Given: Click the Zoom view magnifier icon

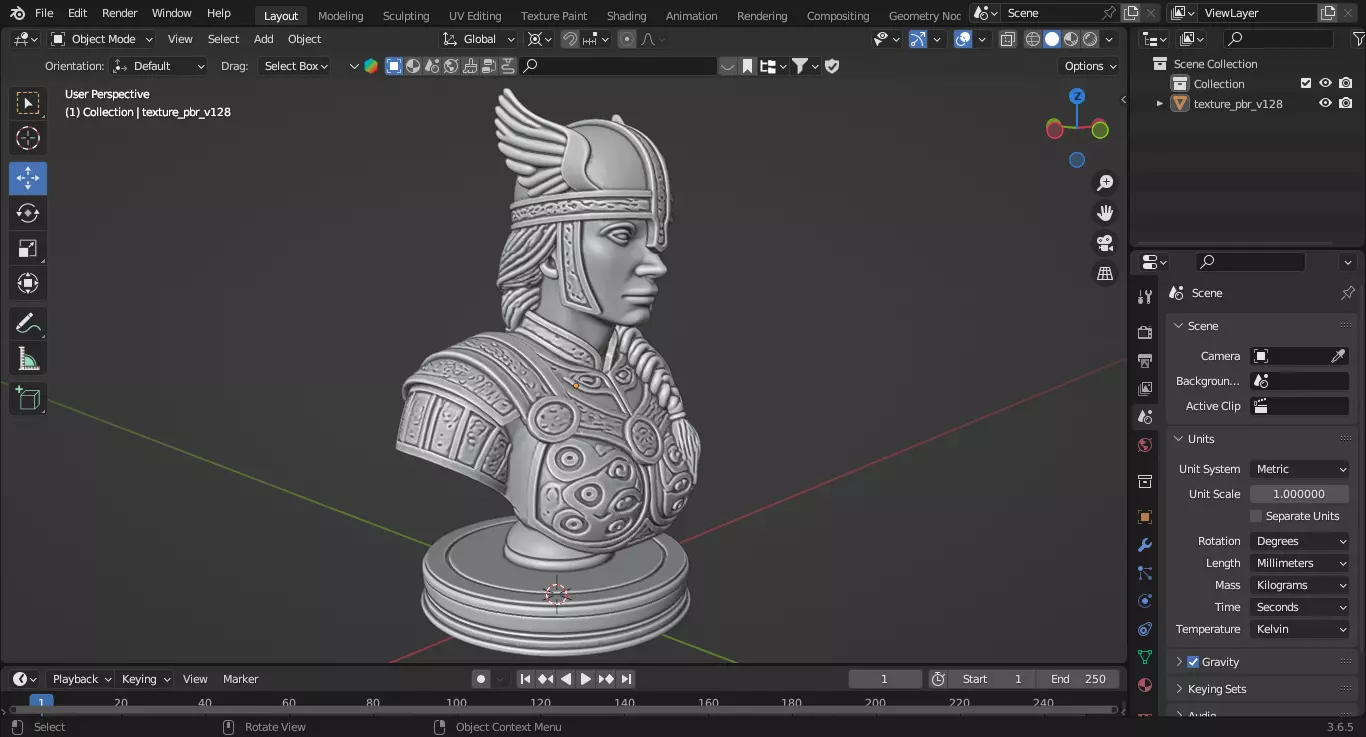Looking at the screenshot, I should tap(1105, 183).
